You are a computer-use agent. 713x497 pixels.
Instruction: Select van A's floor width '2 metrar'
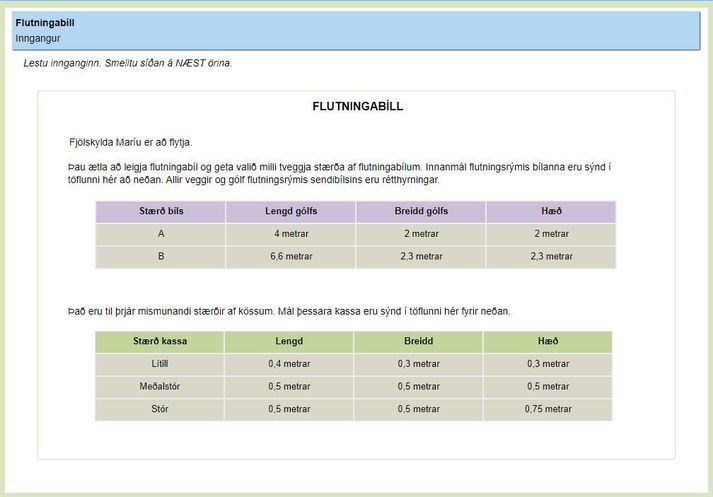[421, 234]
